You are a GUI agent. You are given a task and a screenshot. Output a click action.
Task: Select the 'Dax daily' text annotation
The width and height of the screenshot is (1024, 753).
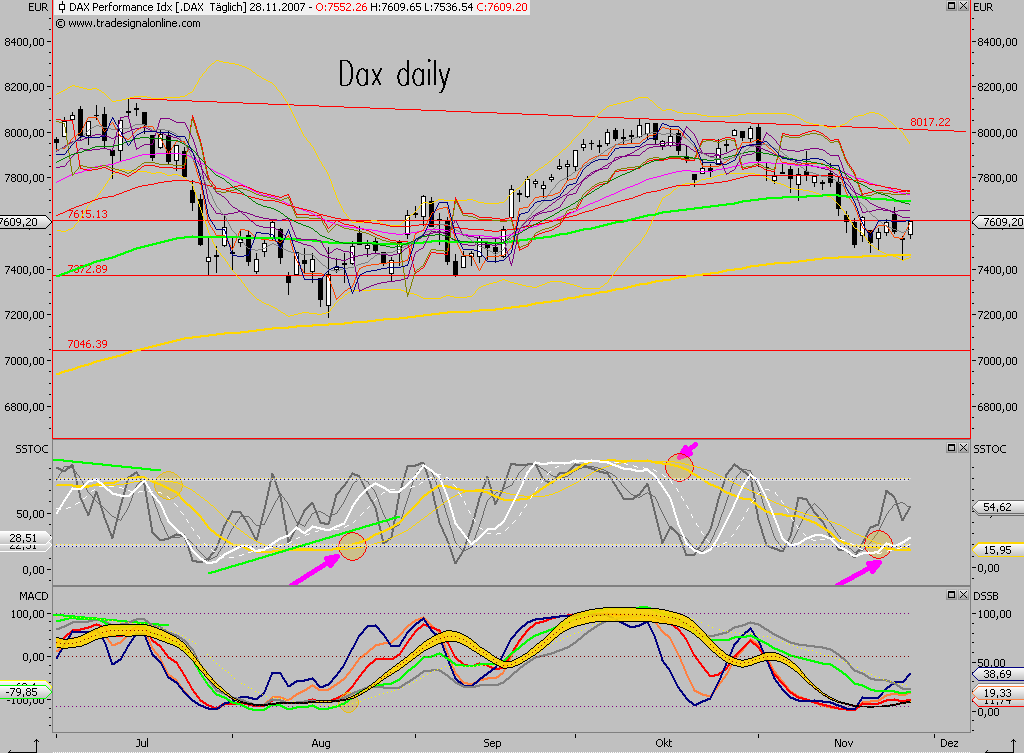click(394, 74)
